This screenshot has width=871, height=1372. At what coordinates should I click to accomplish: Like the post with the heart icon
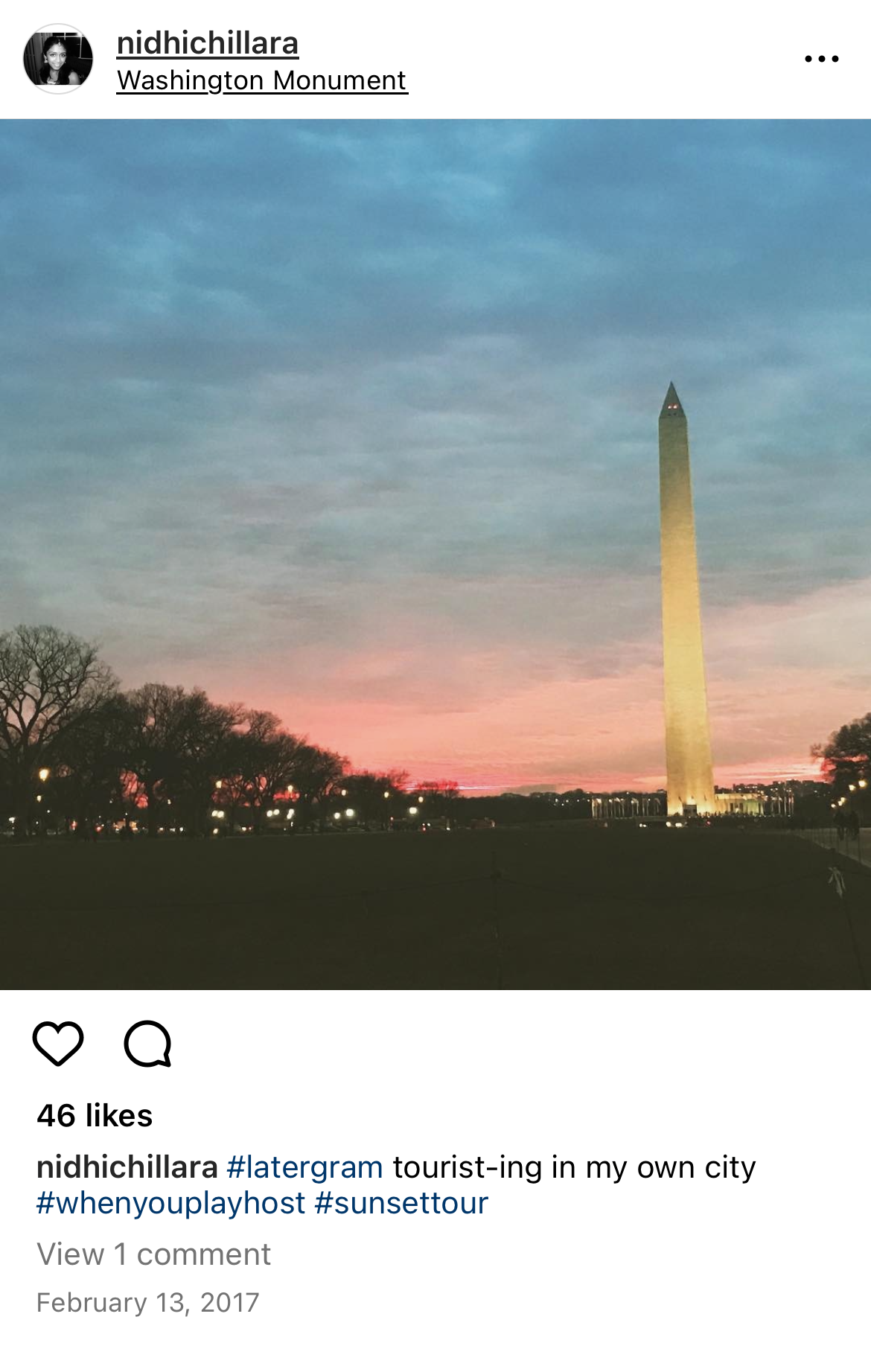[x=58, y=1043]
